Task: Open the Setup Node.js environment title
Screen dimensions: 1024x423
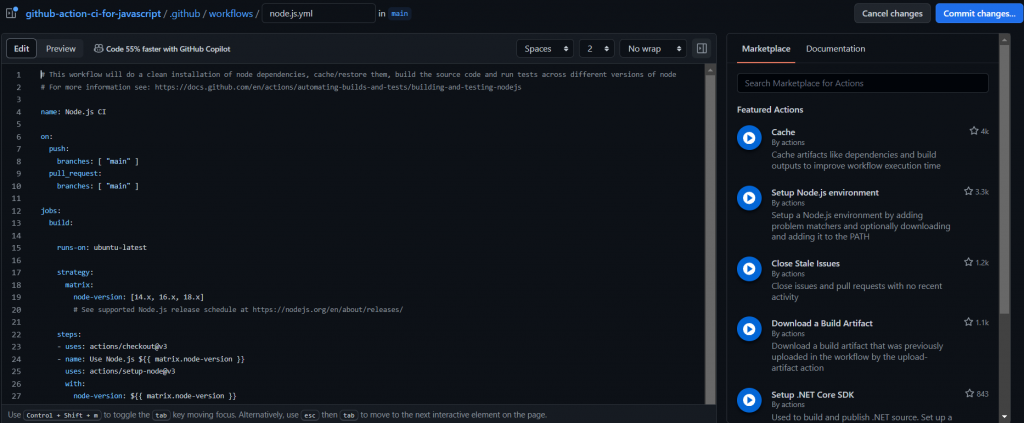Action: (x=825, y=193)
